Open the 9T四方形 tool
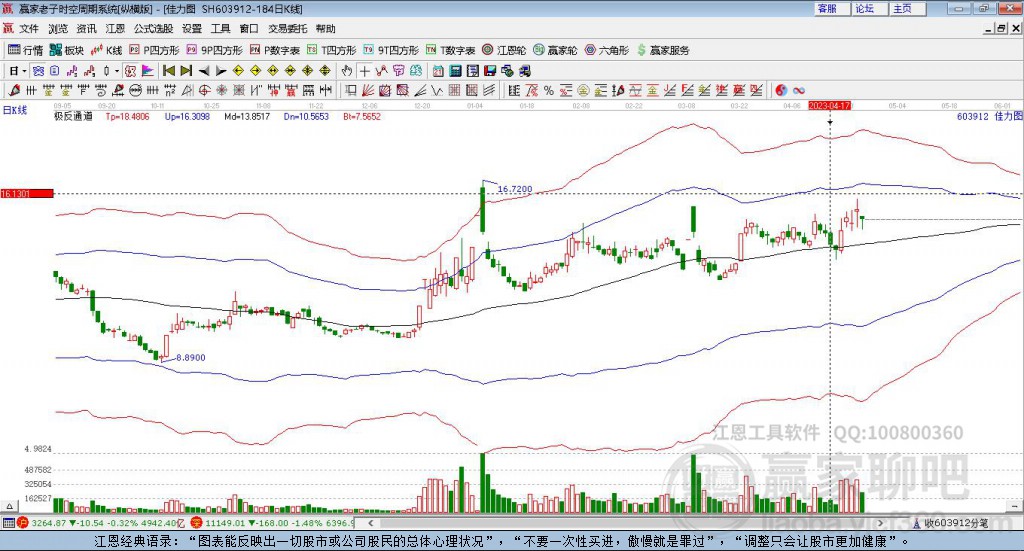 tap(391, 50)
